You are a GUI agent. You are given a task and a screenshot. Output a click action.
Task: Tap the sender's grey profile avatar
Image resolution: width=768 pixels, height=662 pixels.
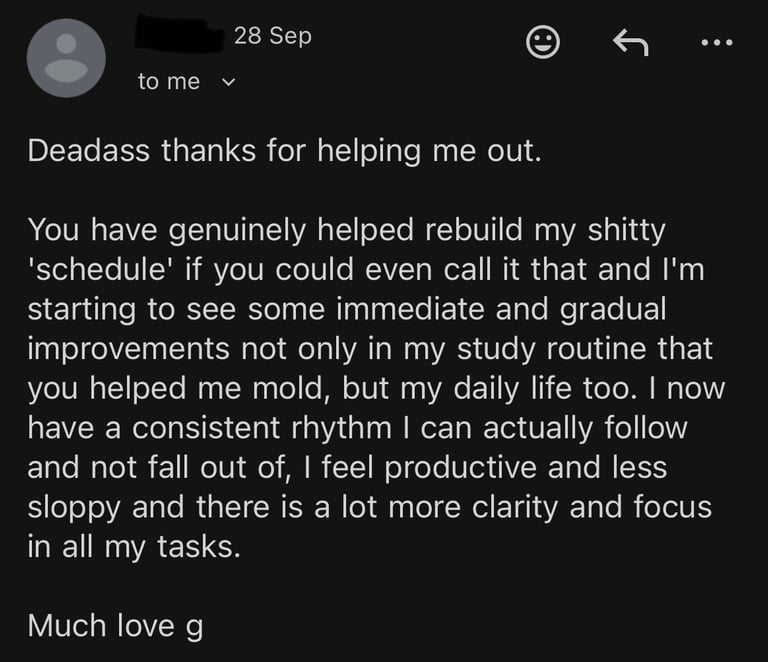(66, 58)
